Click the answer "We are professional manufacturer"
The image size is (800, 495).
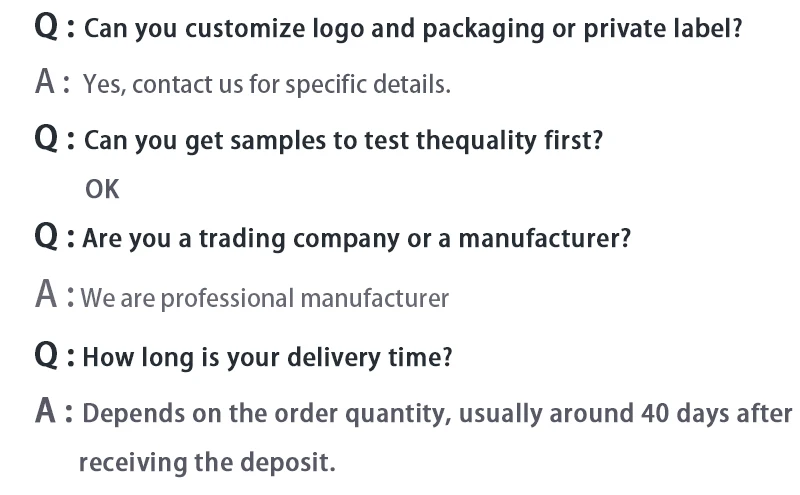265,298
